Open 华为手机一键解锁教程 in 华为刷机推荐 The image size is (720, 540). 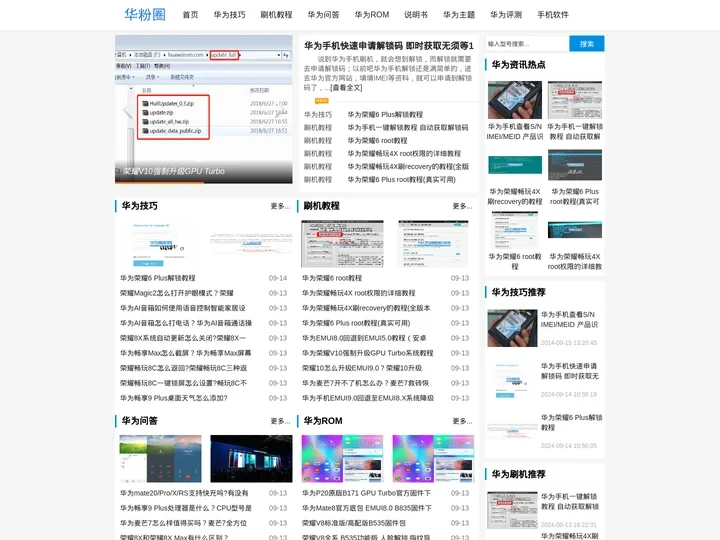pos(570,501)
